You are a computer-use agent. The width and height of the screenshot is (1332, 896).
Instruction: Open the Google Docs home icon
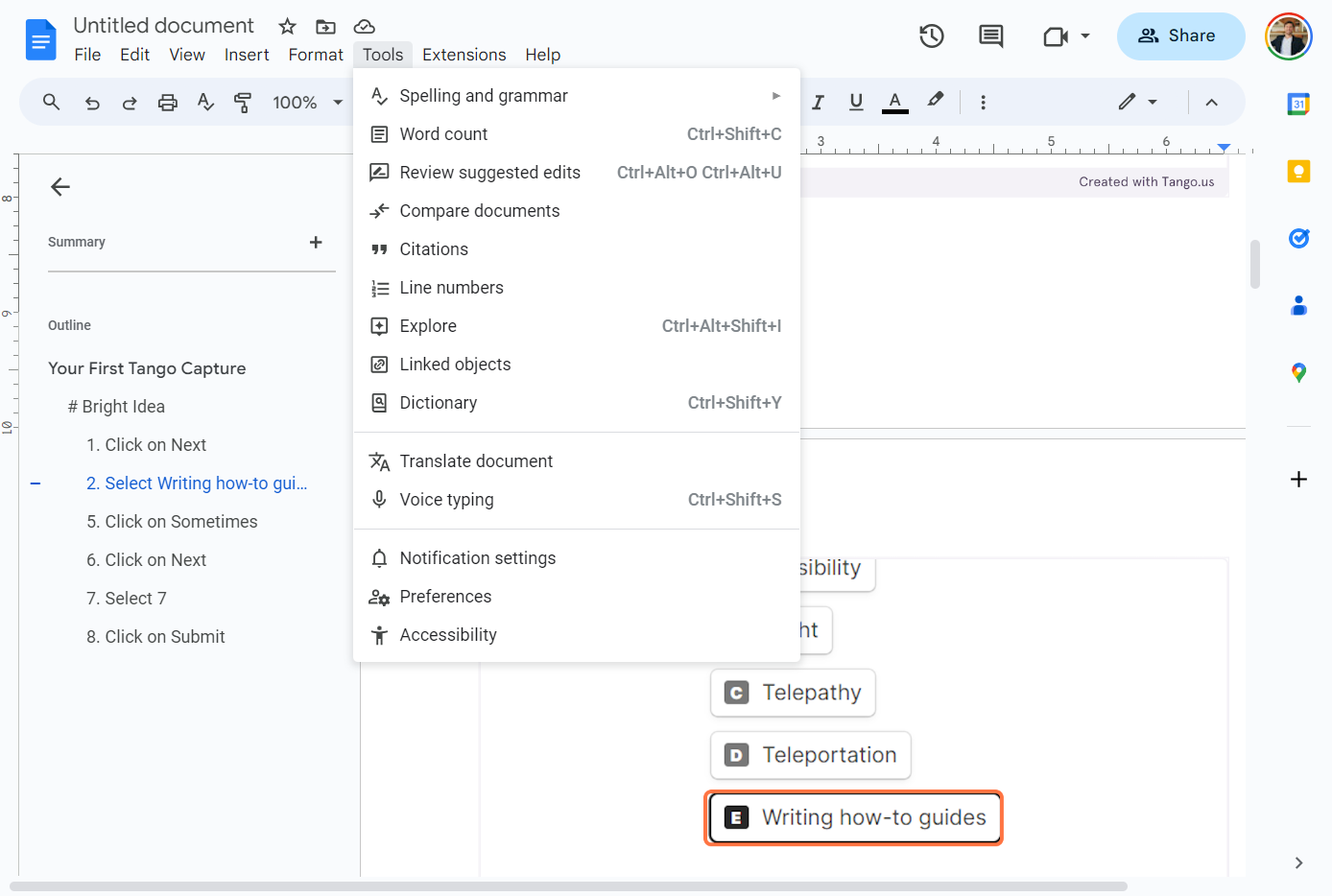tap(40, 39)
